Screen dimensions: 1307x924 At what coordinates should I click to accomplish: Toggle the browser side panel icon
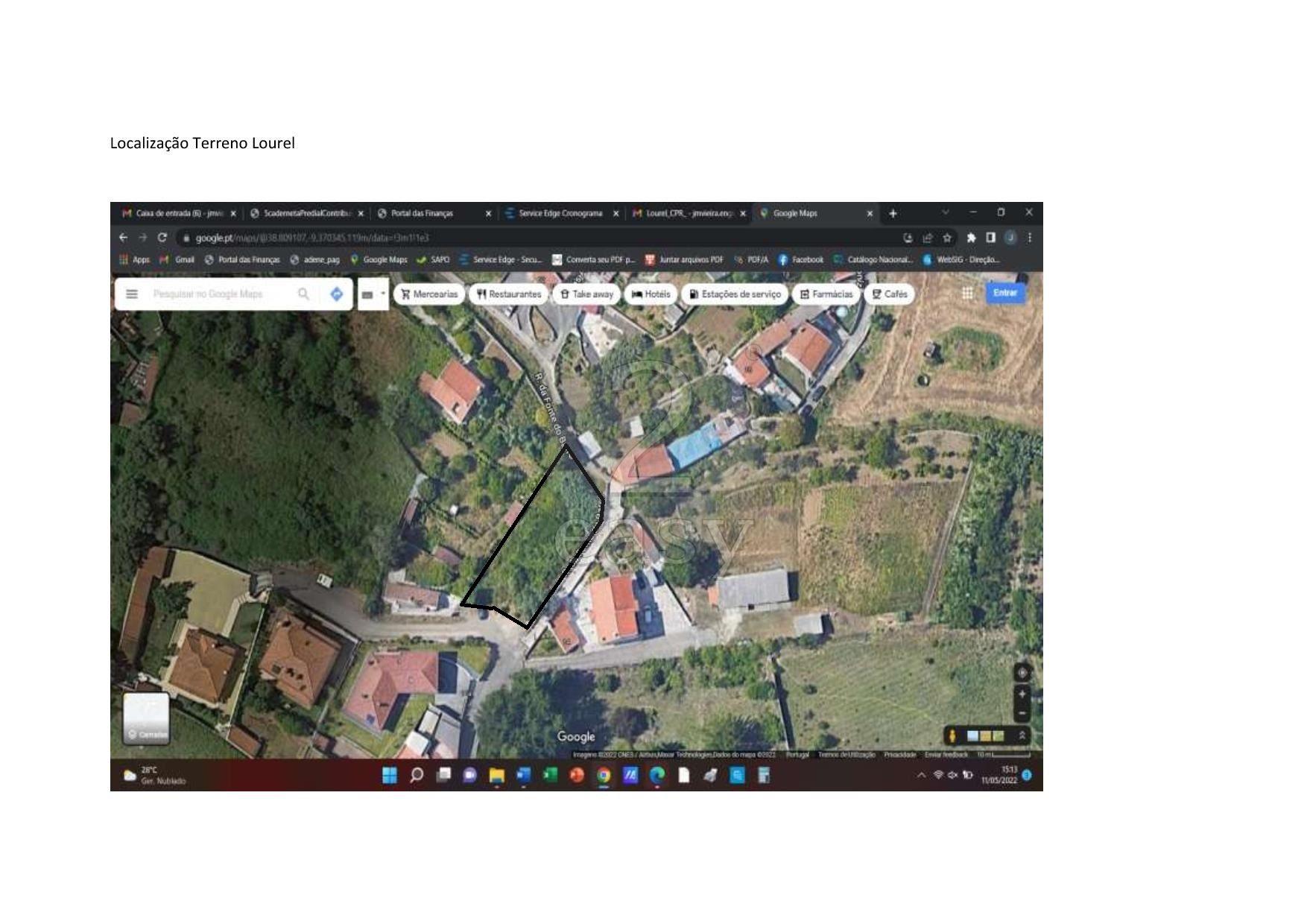[x=990, y=238]
